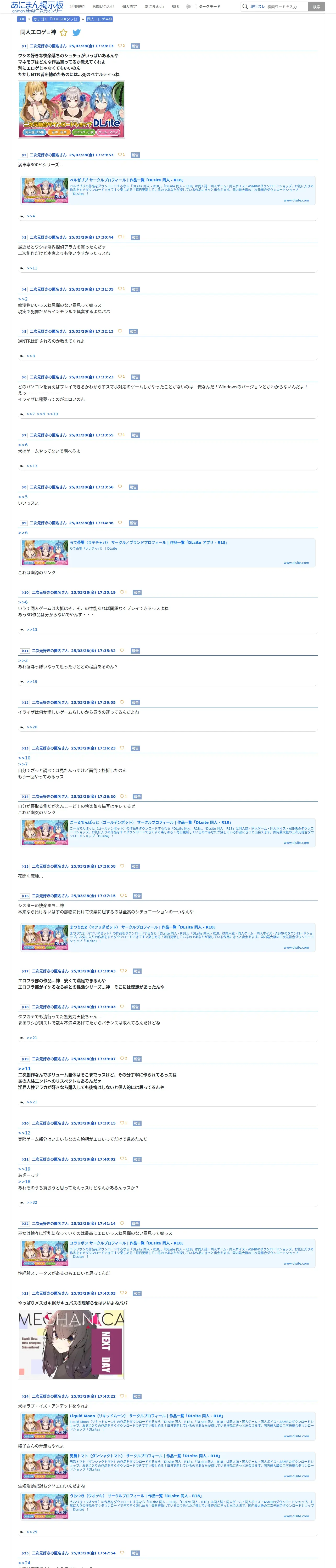
Task: Jump to reply >>32 under post 21
Action: [x=32, y=1202]
